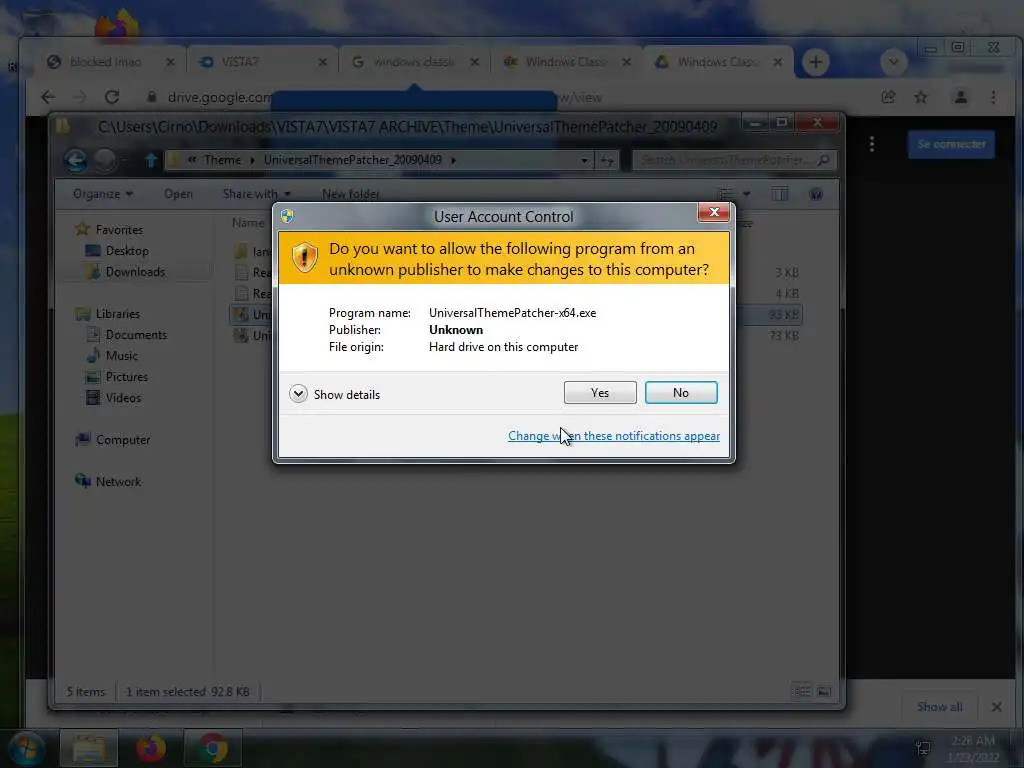
Task: Open Change when these notifications appear link
Action: click(x=613, y=436)
